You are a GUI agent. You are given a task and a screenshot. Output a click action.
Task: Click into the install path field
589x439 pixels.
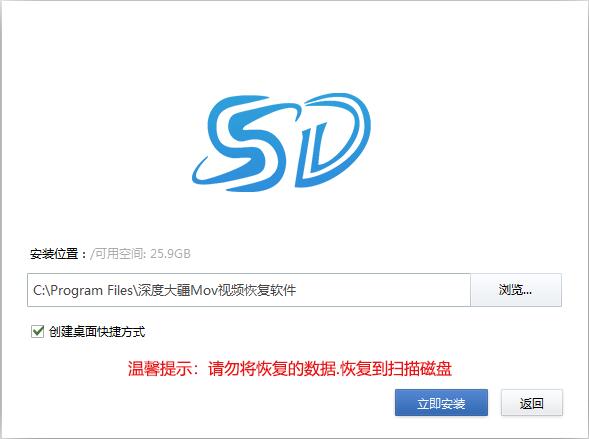[x=249, y=290]
